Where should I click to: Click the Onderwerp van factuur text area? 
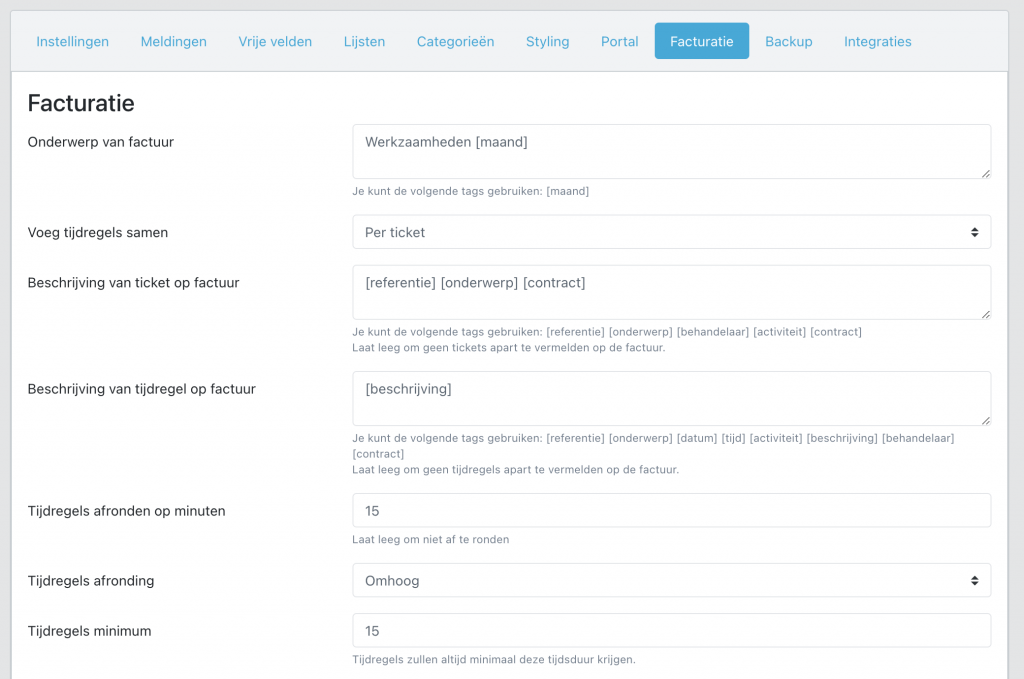(x=671, y=151)
